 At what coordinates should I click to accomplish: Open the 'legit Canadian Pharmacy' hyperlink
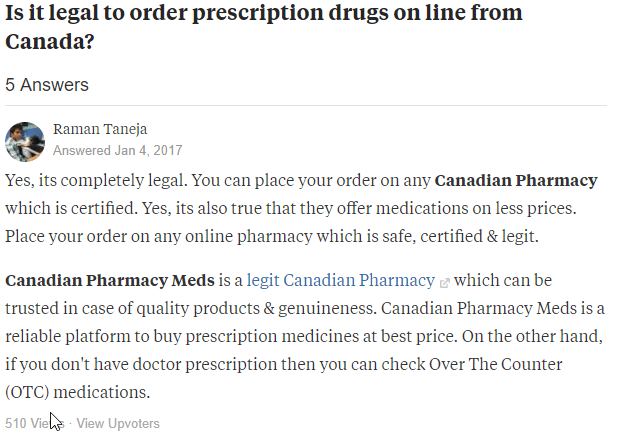click(x=340, y=280)
